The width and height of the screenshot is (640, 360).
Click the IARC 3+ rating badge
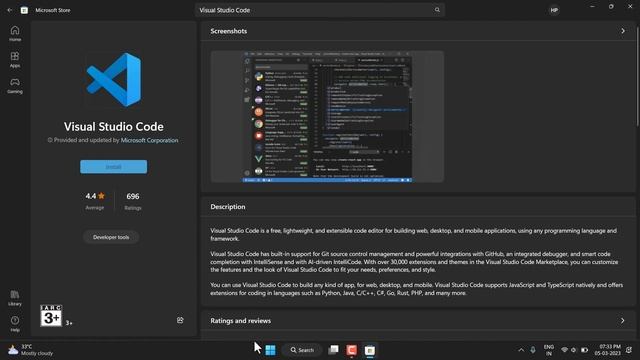(51, 315)
